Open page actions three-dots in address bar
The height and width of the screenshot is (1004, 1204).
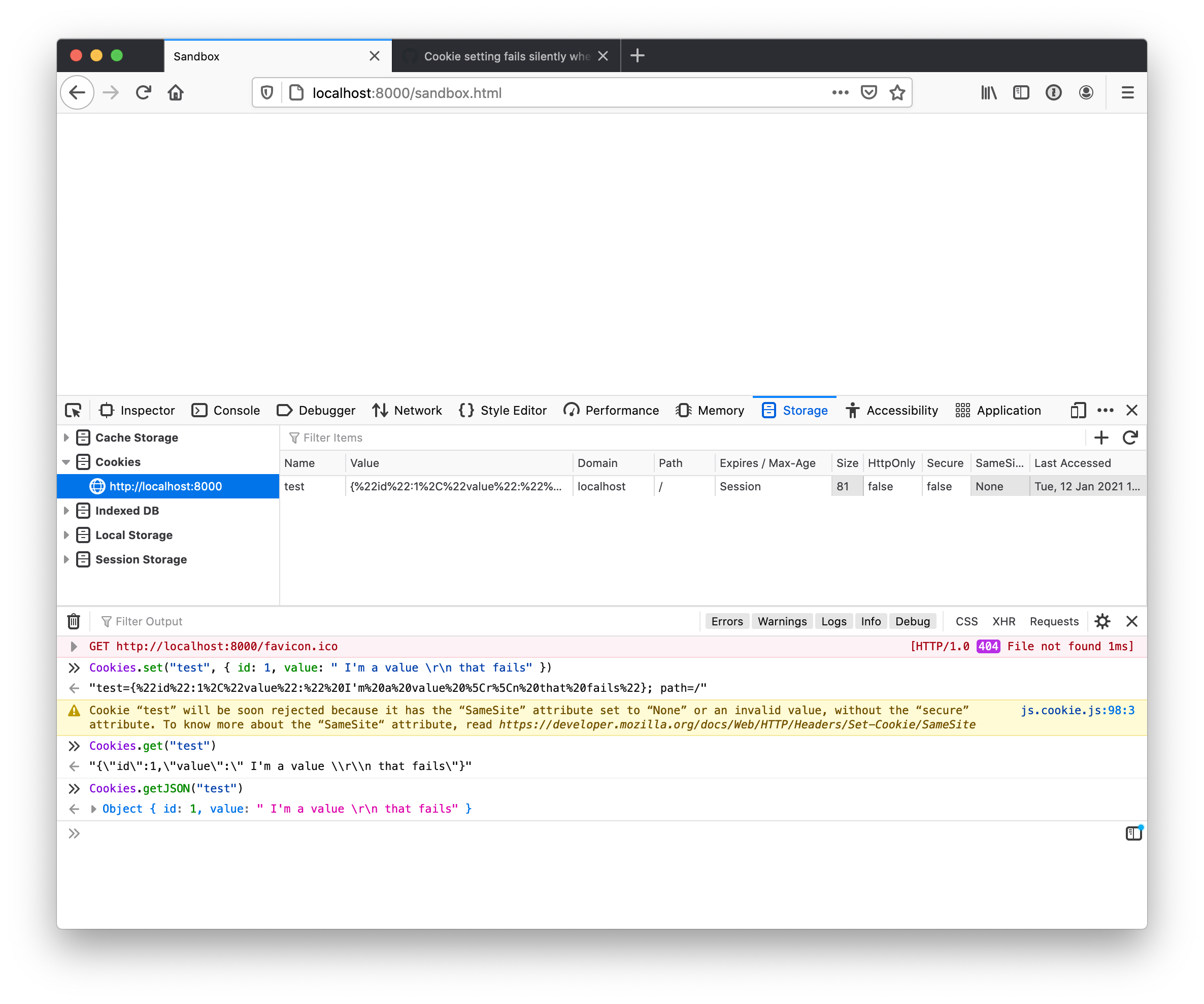click(840, 92)
